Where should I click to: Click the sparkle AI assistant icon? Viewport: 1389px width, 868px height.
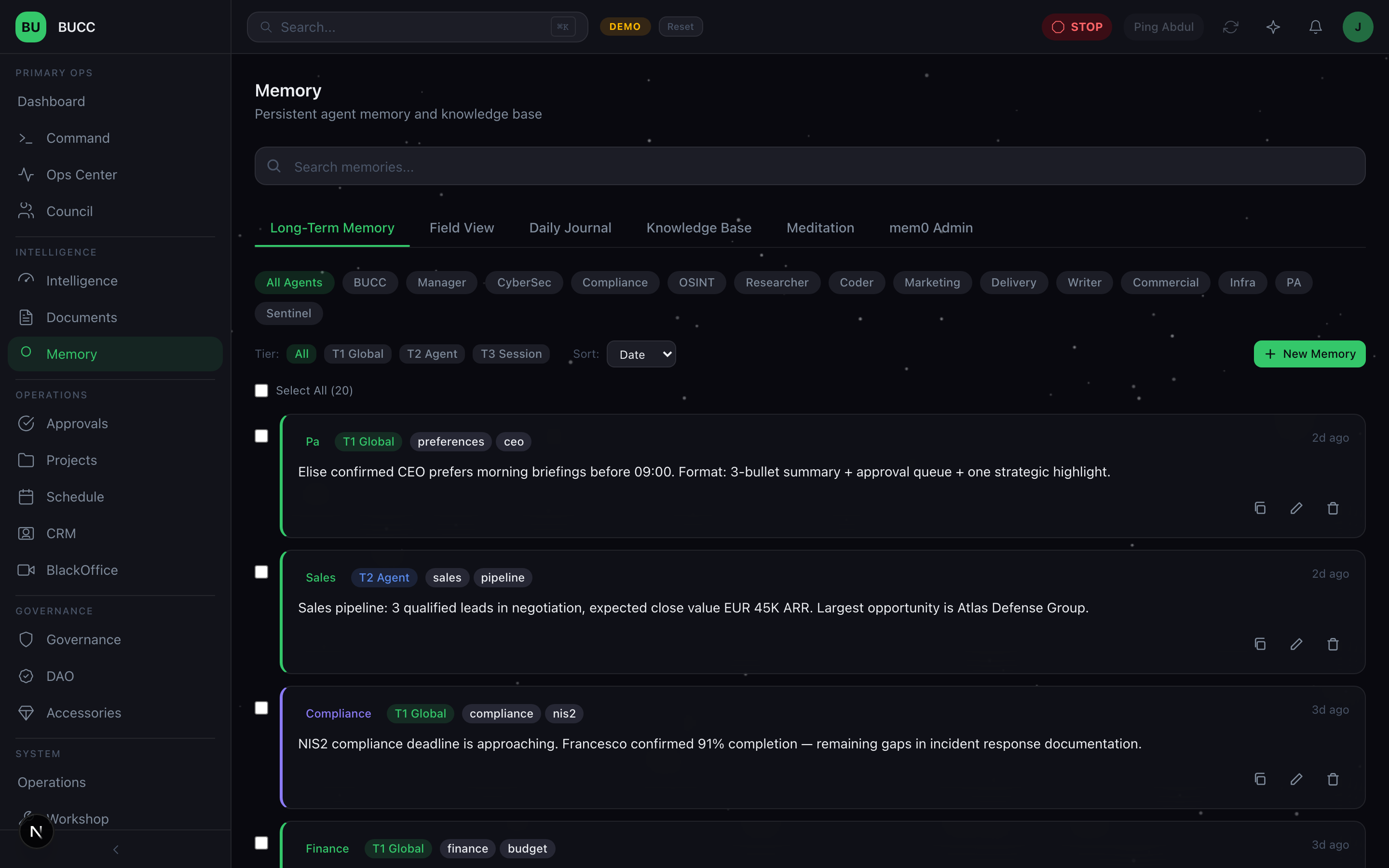(1272, 27)
